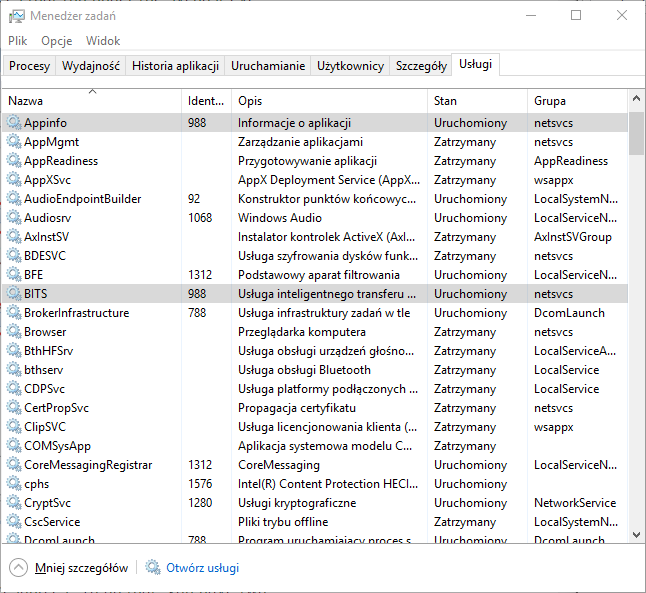The height and width of the screenshot is (593, 646).
Task: Collapse view with Mniej szczegółów chevron
Action: coord(19,568)
